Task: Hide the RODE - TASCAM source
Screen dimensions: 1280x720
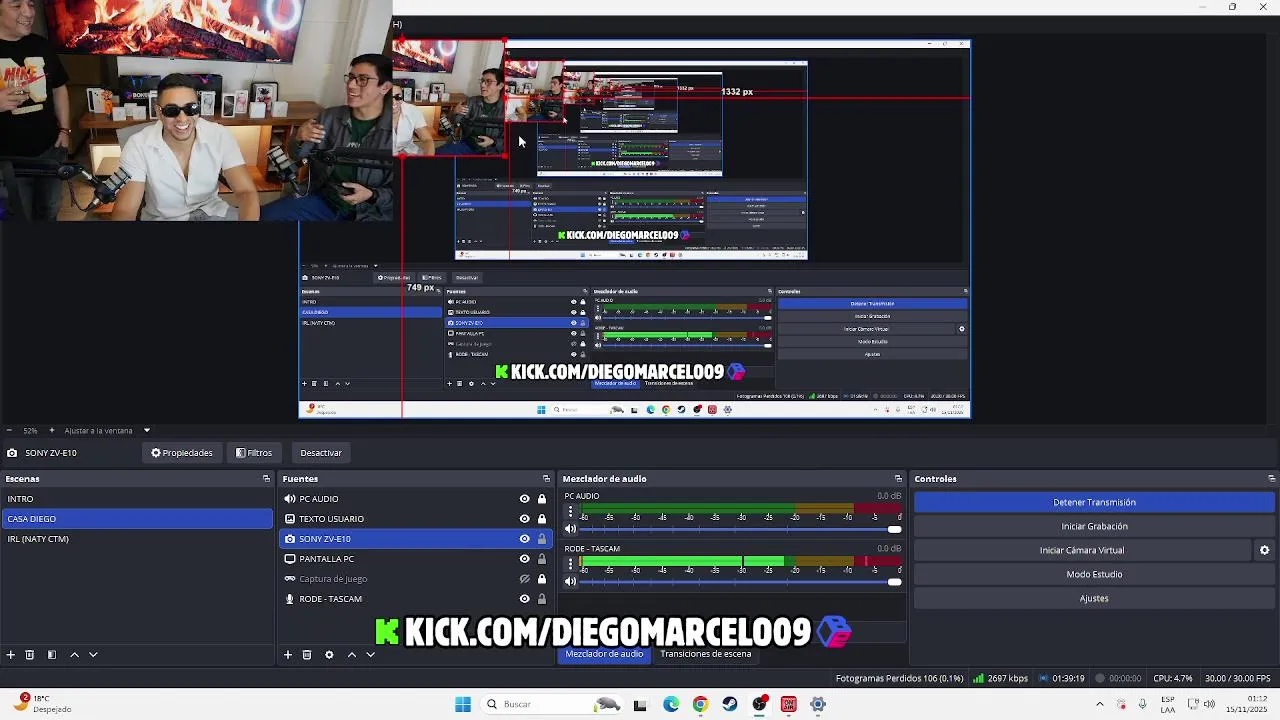Action: [x=524, y=599]
